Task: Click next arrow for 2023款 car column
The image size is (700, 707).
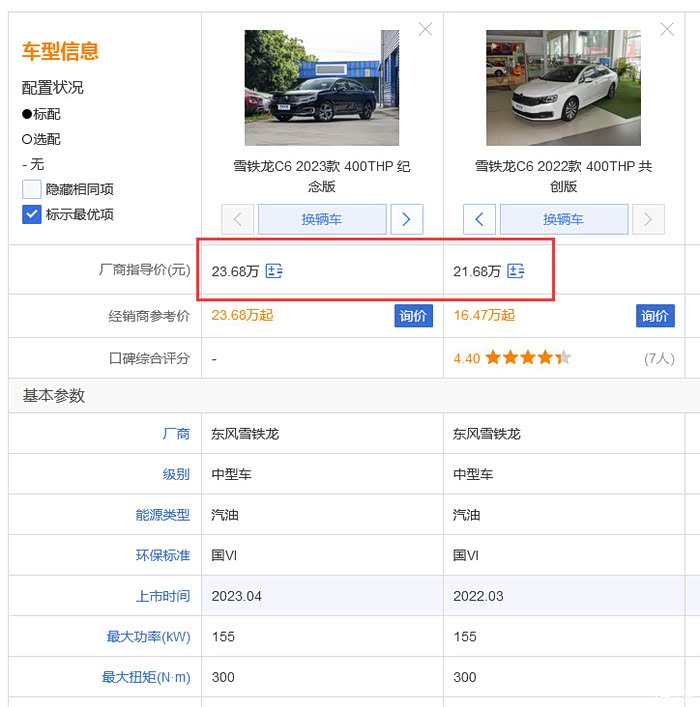Action: [x=406, y=219]
